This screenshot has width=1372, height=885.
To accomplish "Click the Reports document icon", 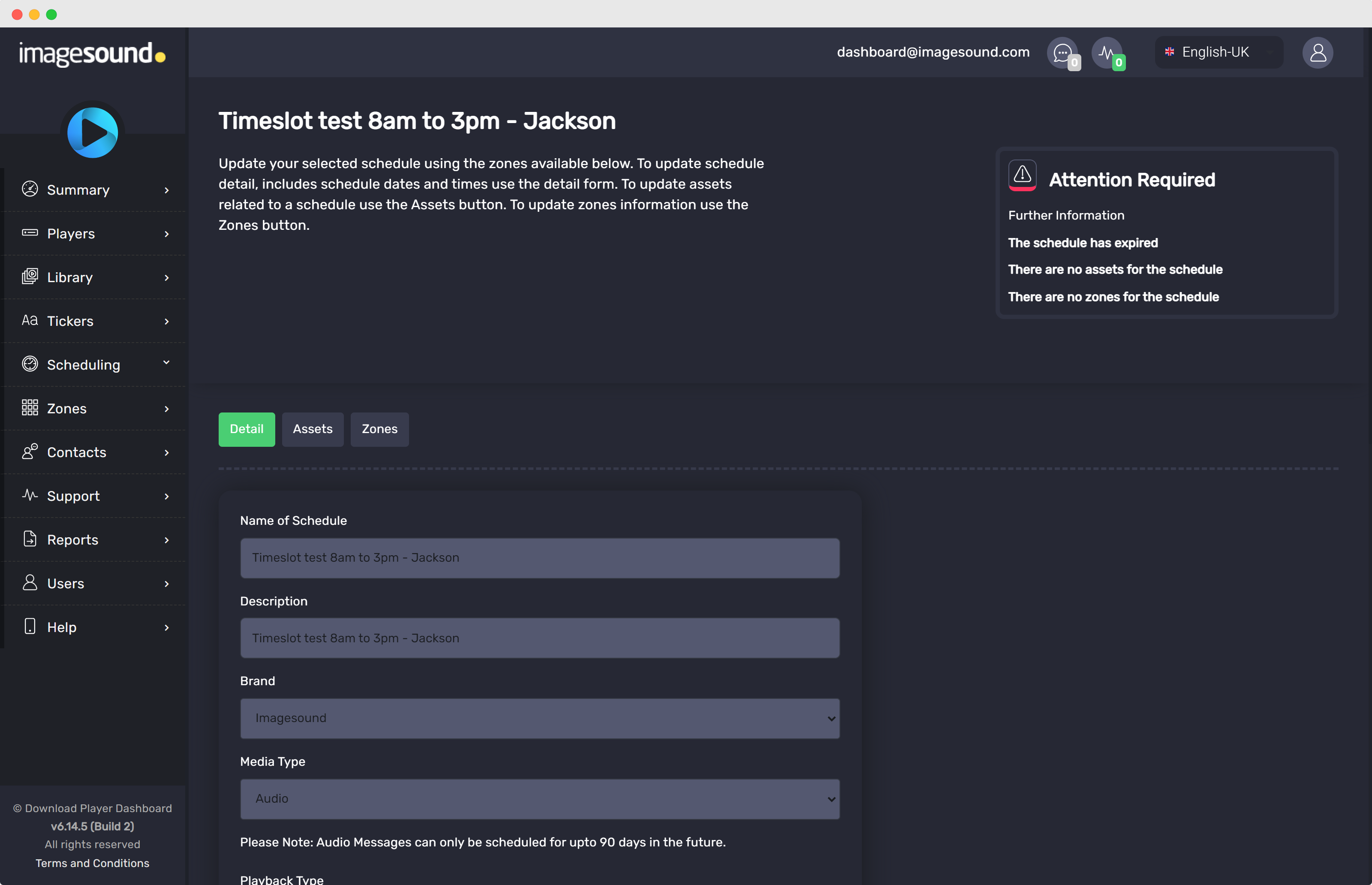I will click(30, 539).
